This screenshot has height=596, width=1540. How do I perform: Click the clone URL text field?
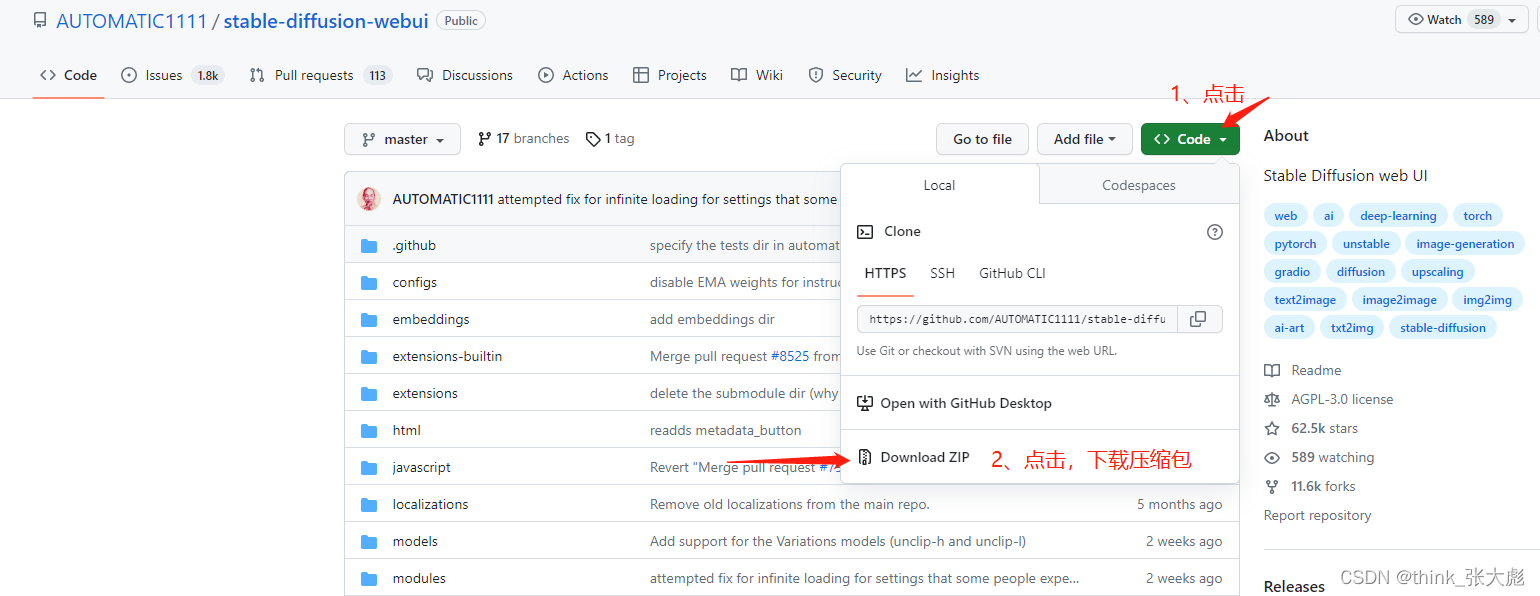click(1017, 319)
